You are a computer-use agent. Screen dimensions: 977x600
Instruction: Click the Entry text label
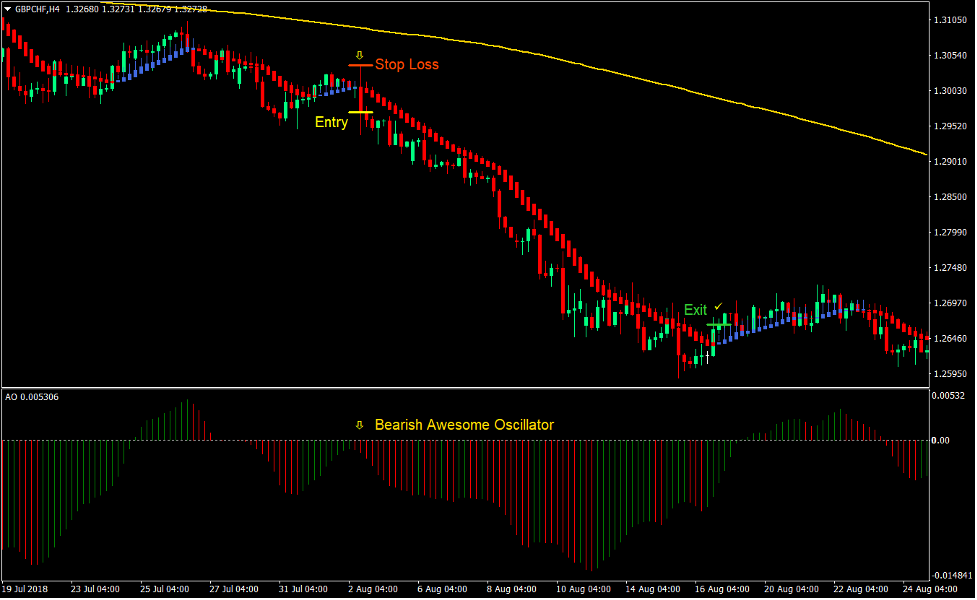click(x=331, y=122)
